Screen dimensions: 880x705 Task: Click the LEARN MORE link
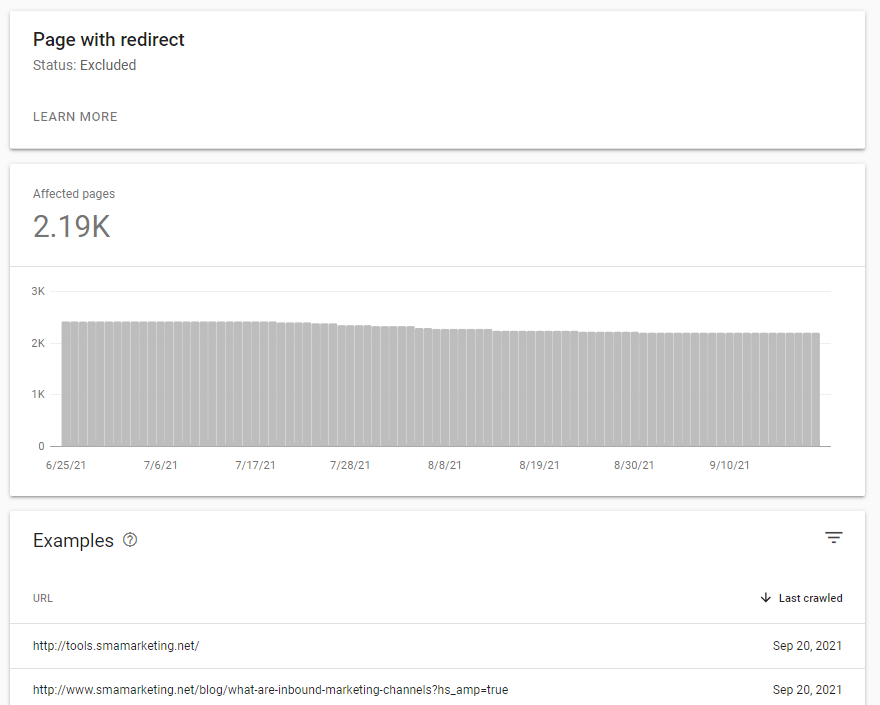tap(75, 117)
